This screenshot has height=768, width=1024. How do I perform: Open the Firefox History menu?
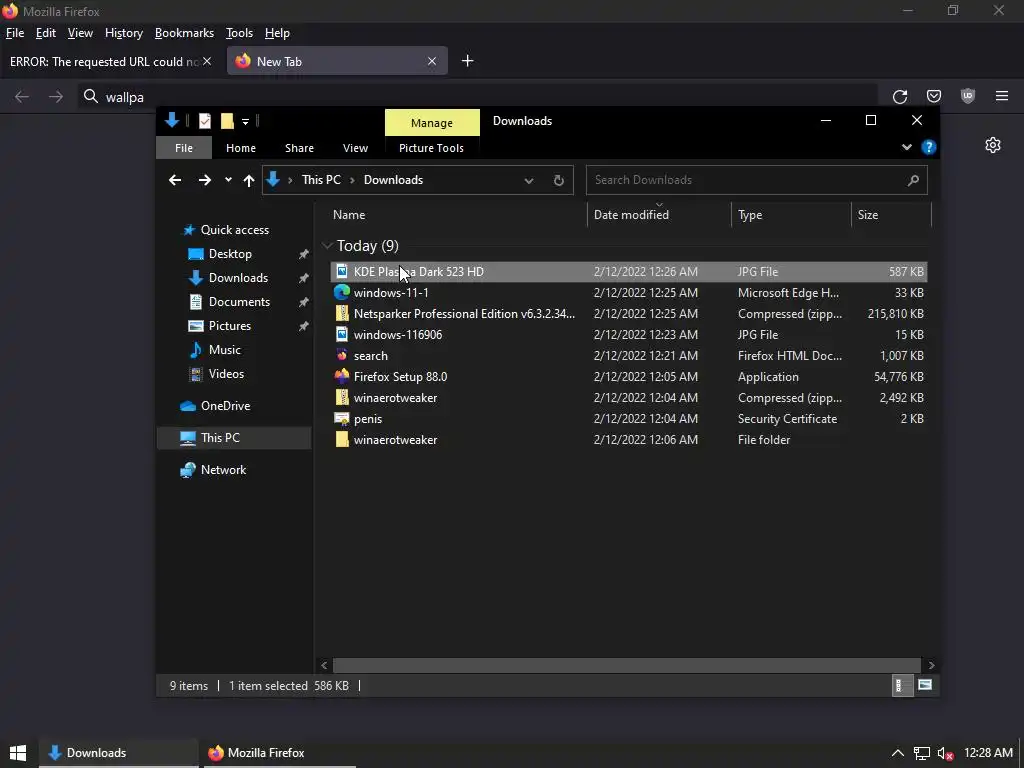click(123, 33)
